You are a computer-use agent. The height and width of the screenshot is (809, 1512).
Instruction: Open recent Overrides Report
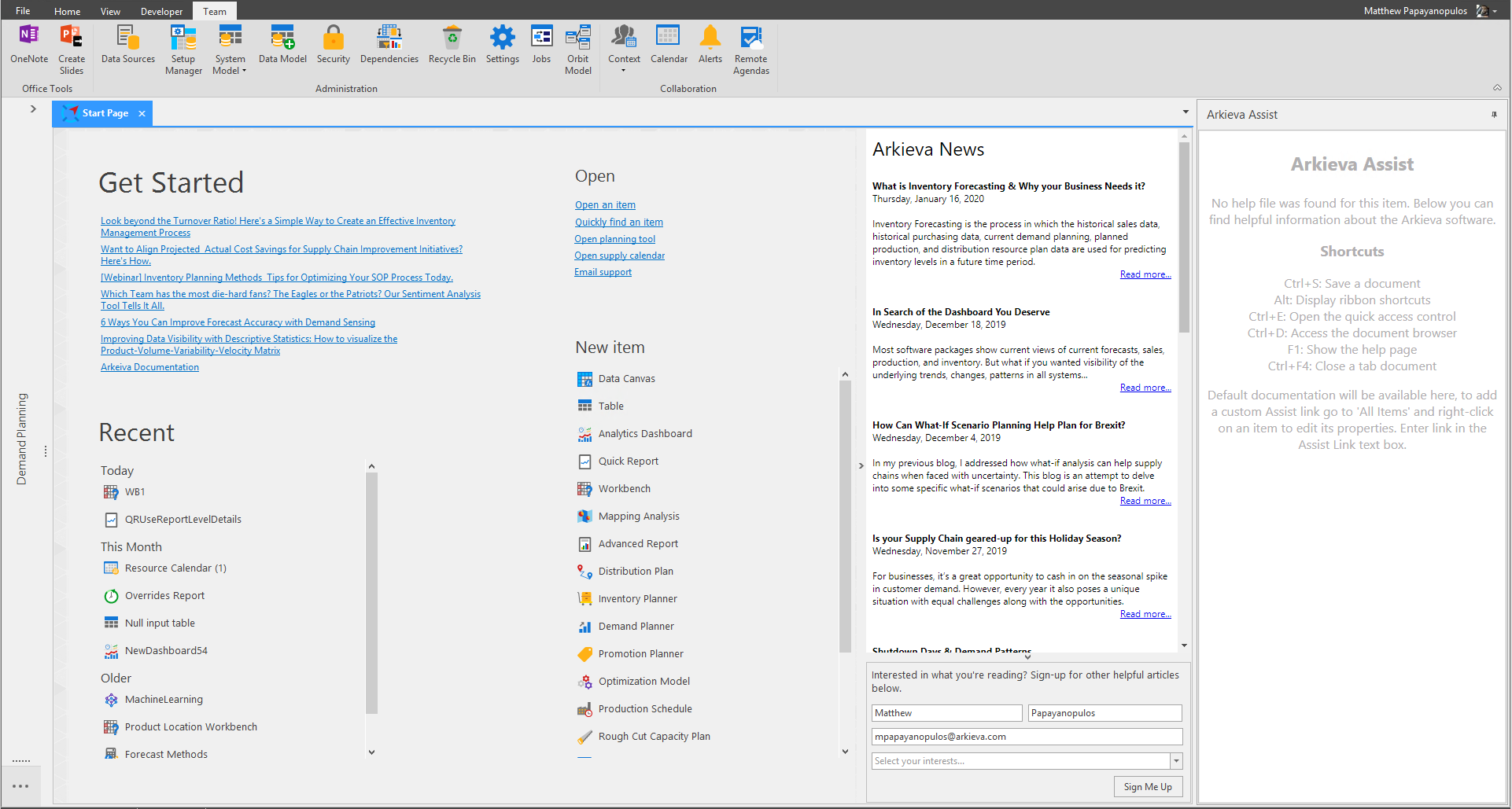(x=154, y=596)
